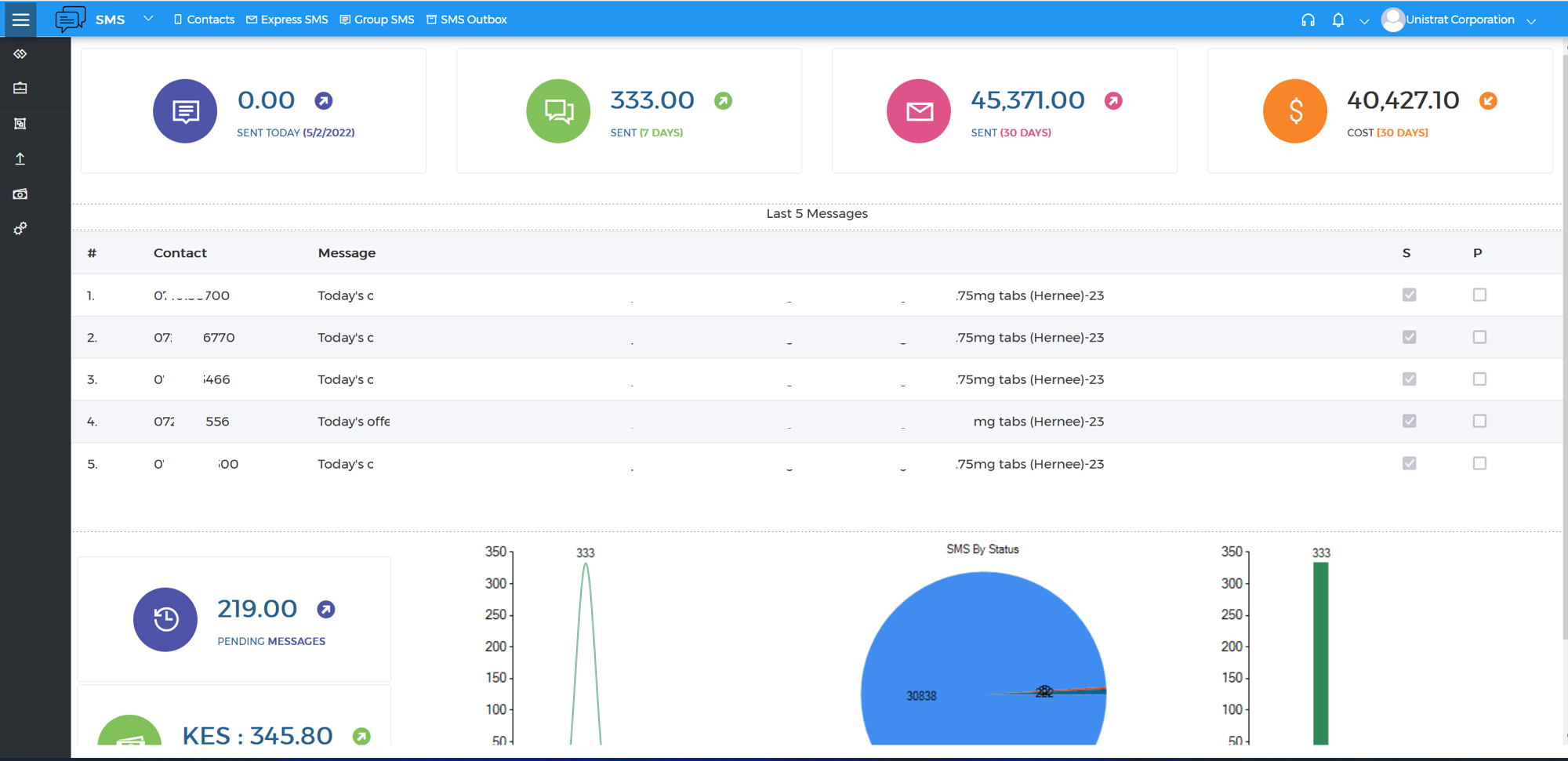The image size is (1568, 761).
Task: Toggle the S checkbox in row 4
Action: pos(1409,421)
